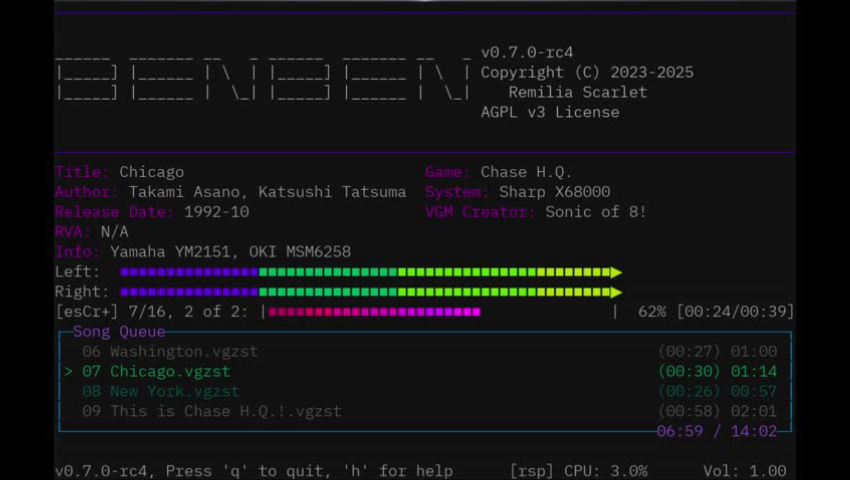Screen dimensions: 850x480
Task: Click the 62% [00:24/00:39] elapsed time display
Action: pyautogui.click(x=716, y=312)
